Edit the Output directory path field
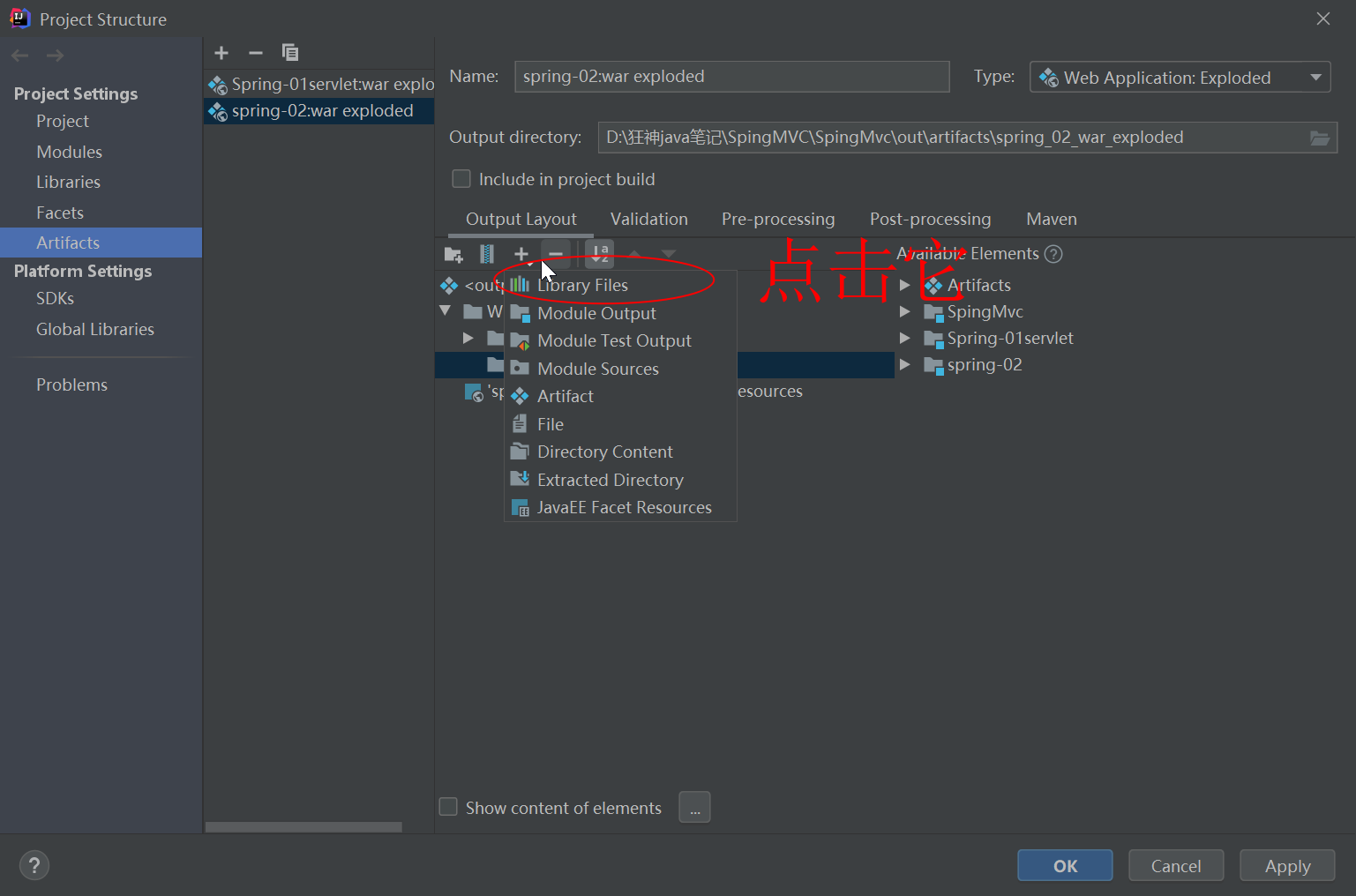 pyautogui.click(x=967, y=138)
